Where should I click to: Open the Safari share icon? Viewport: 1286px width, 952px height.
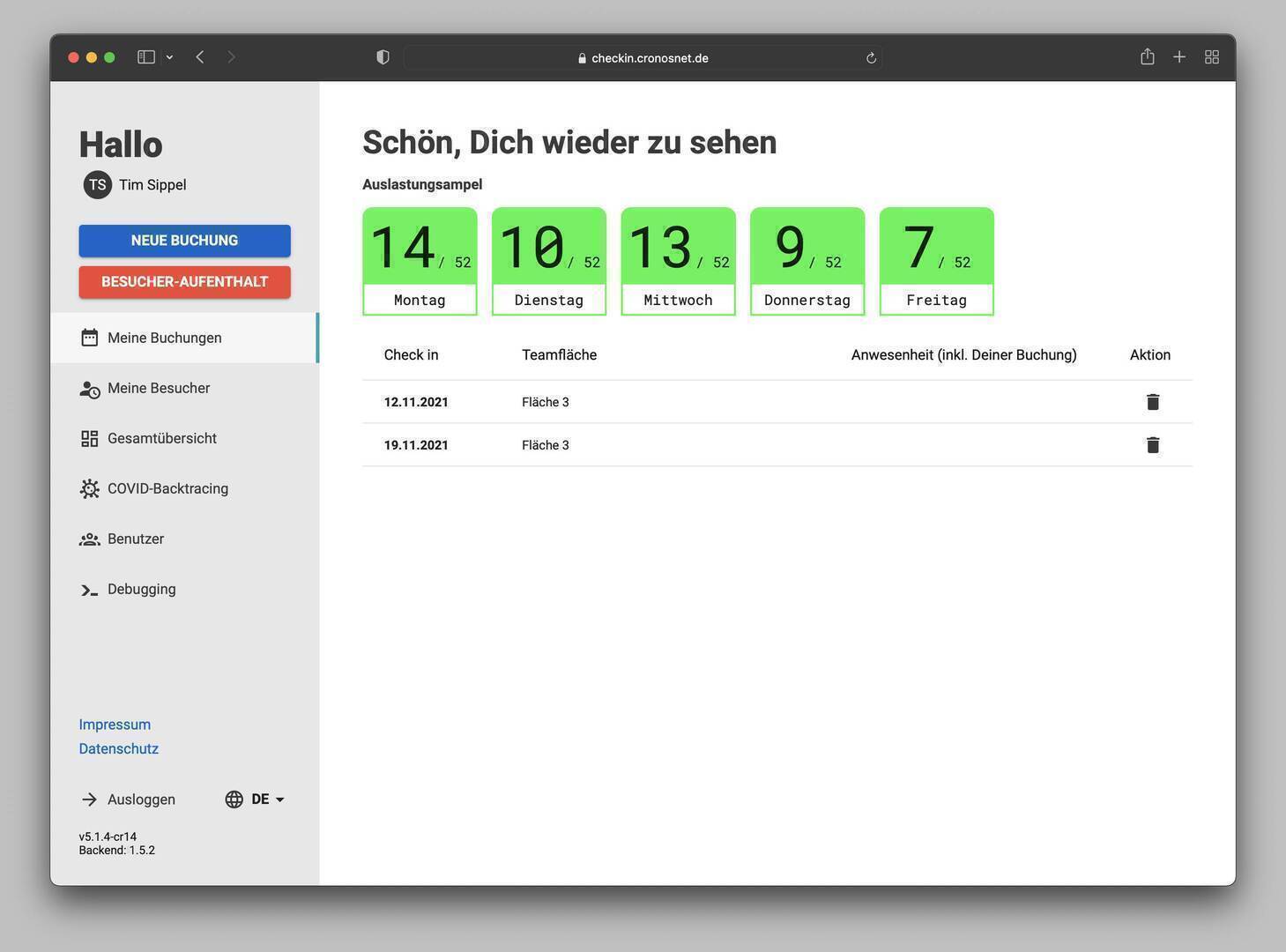coord(1147,57)
